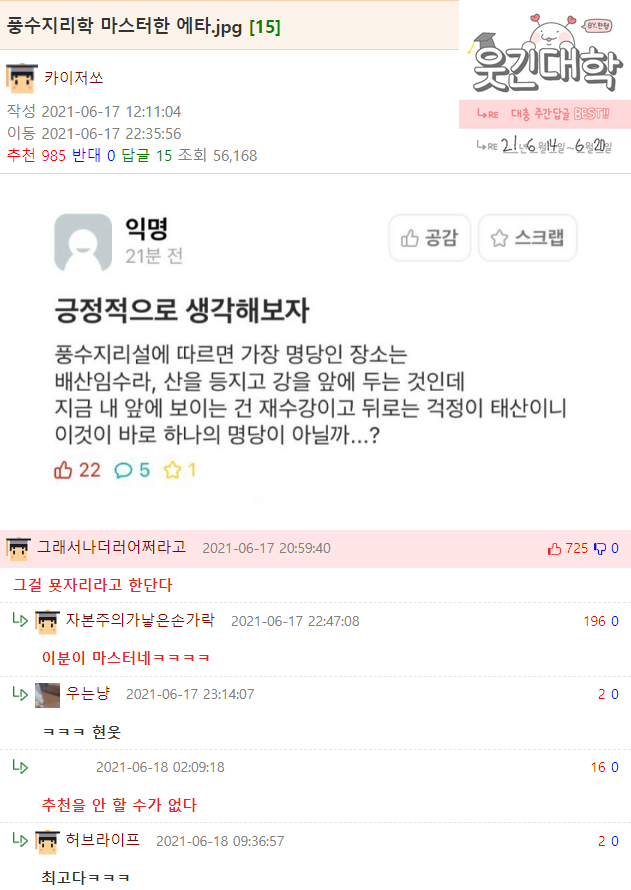Image resolution: width=631 pixels, height=890 pixels.
Task: Open 카이저쏘 author nickname link
Action: click(74, 78)
